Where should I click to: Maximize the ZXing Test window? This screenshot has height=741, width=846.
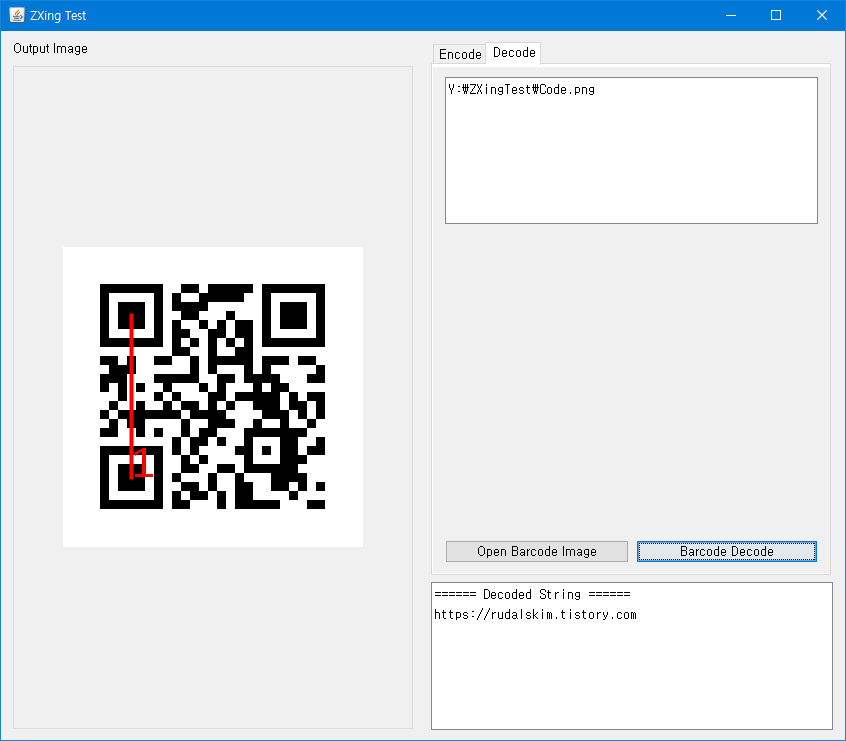click(x=776, y=15)
